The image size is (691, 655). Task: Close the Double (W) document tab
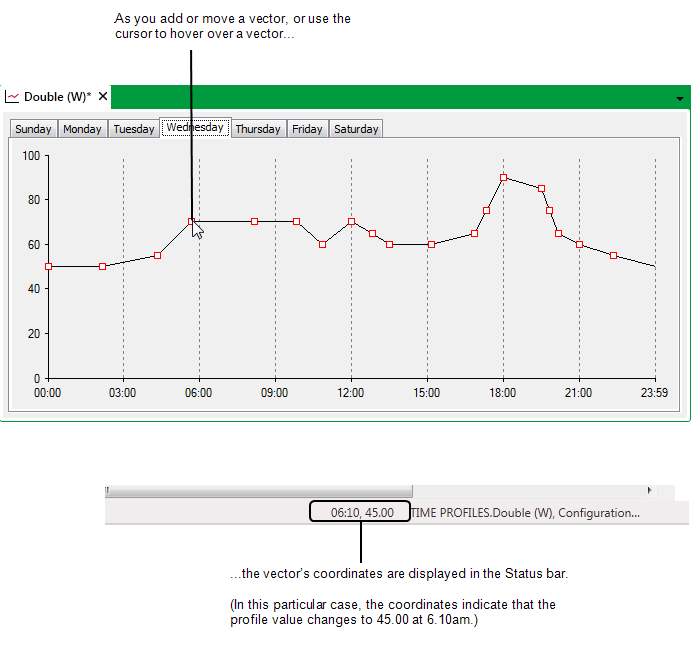point(103,97)
